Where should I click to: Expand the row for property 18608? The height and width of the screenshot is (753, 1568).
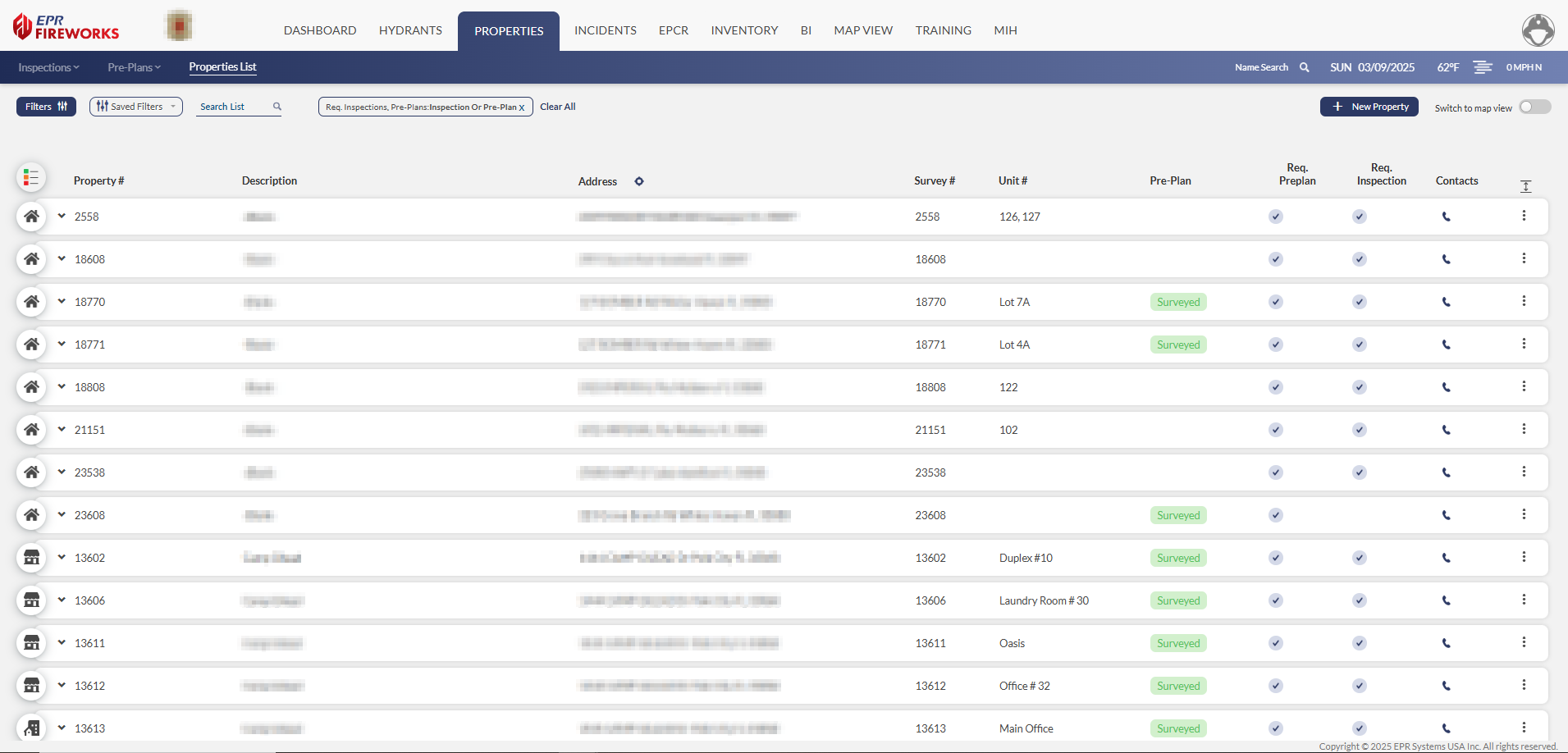click(x=62, y=259)
